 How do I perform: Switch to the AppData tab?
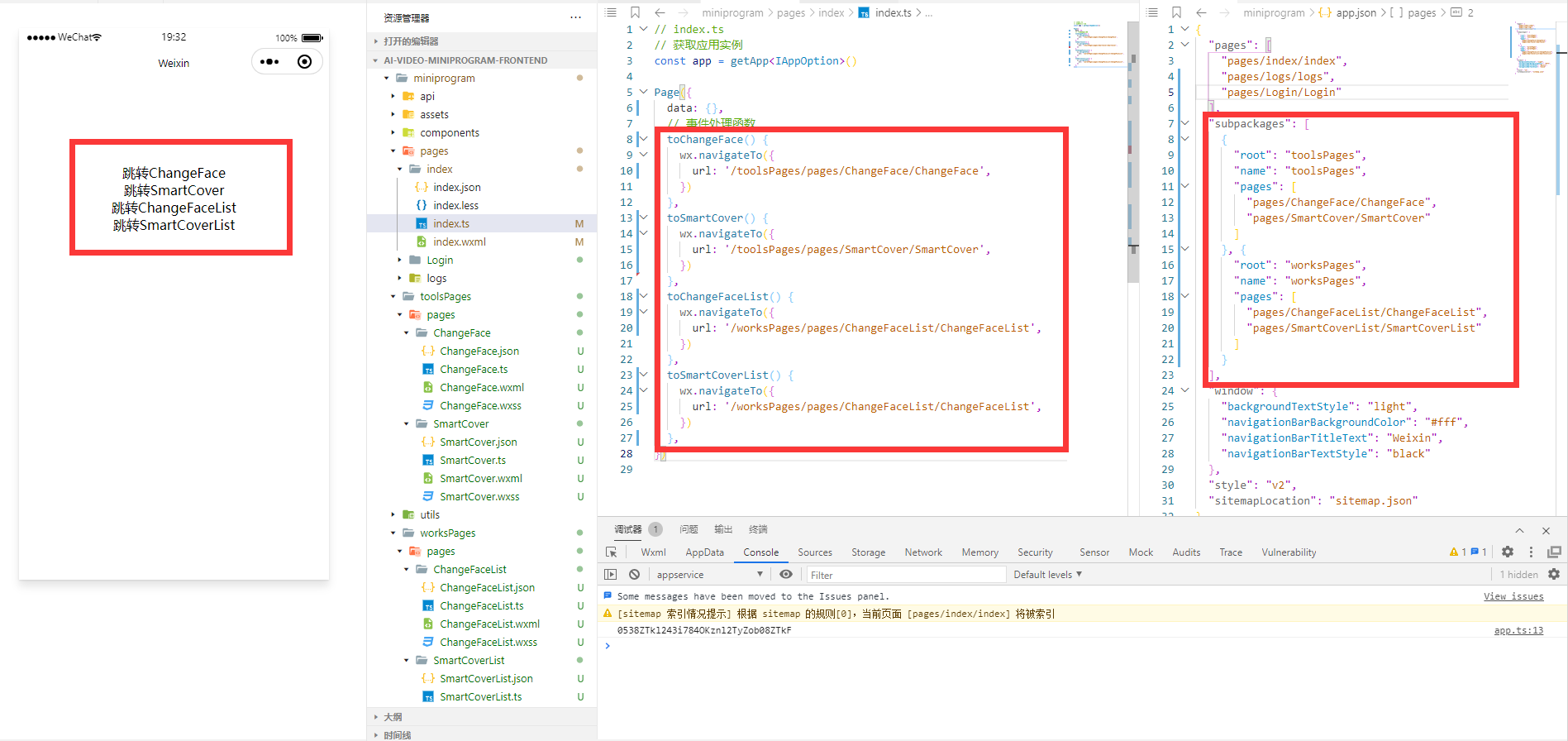tap(704, 552)
